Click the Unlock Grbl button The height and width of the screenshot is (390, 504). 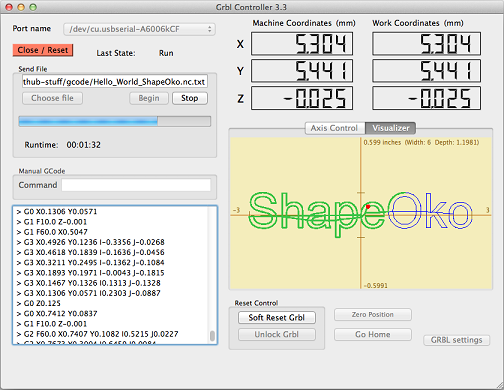point(277,334)
